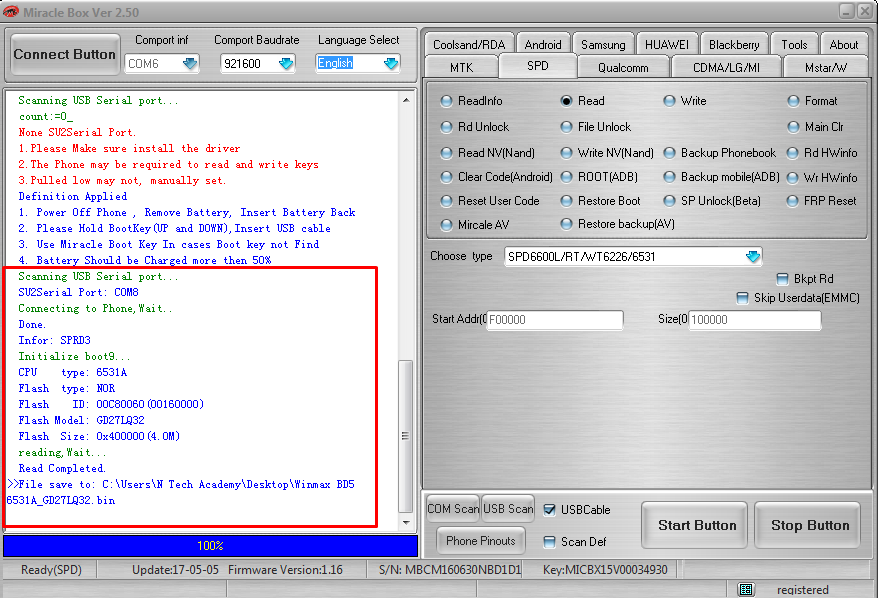Image resolution: width=878 pixels, height=598 pixels.
Task: Open the Comport Baudrate 921600 dropdown
Action: tap(286, 63)
